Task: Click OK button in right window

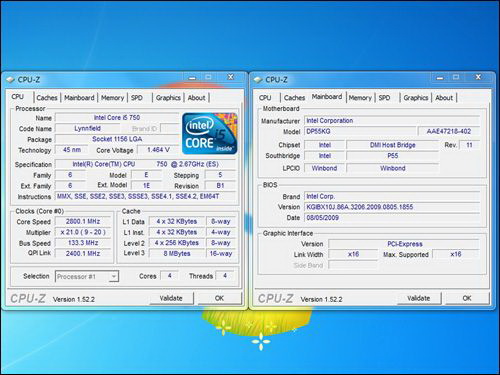Action: pyautogui.click(x=467, y=298)
